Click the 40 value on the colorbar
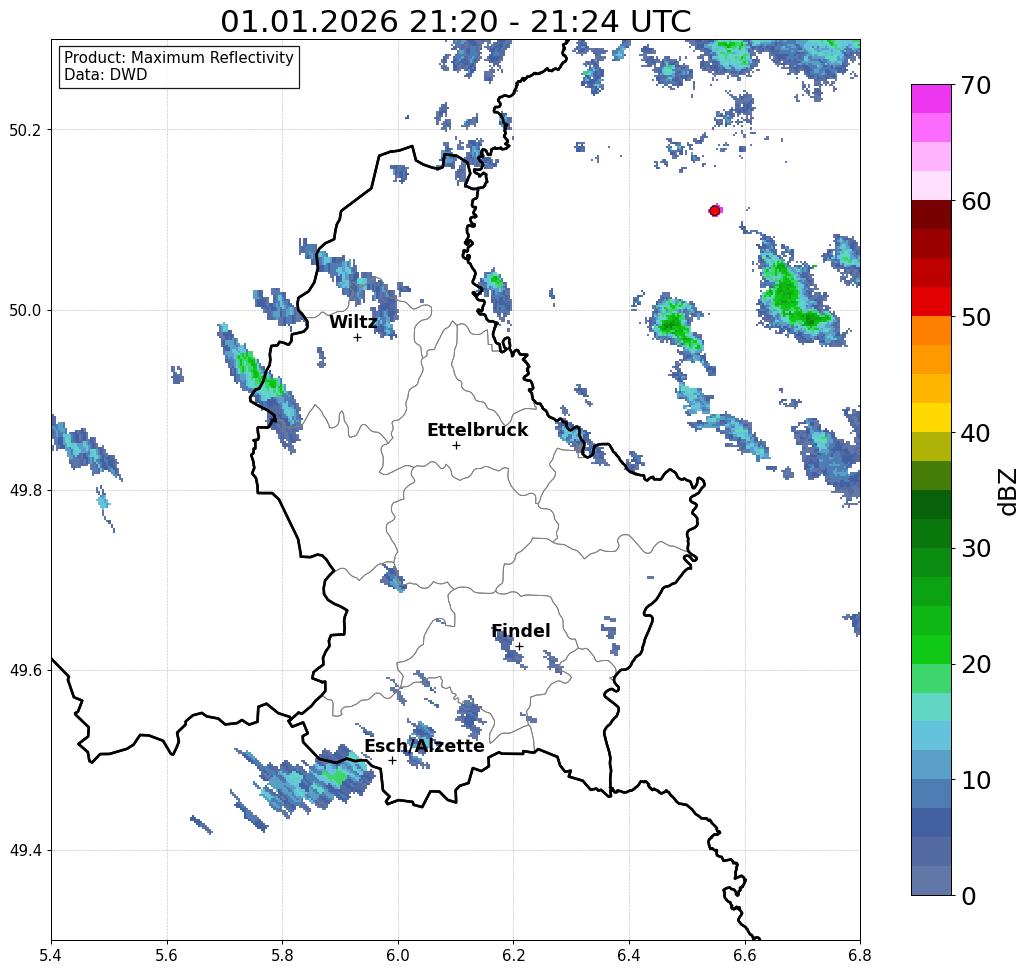Viewport: 1029px width, 973px height. [975, 433]
